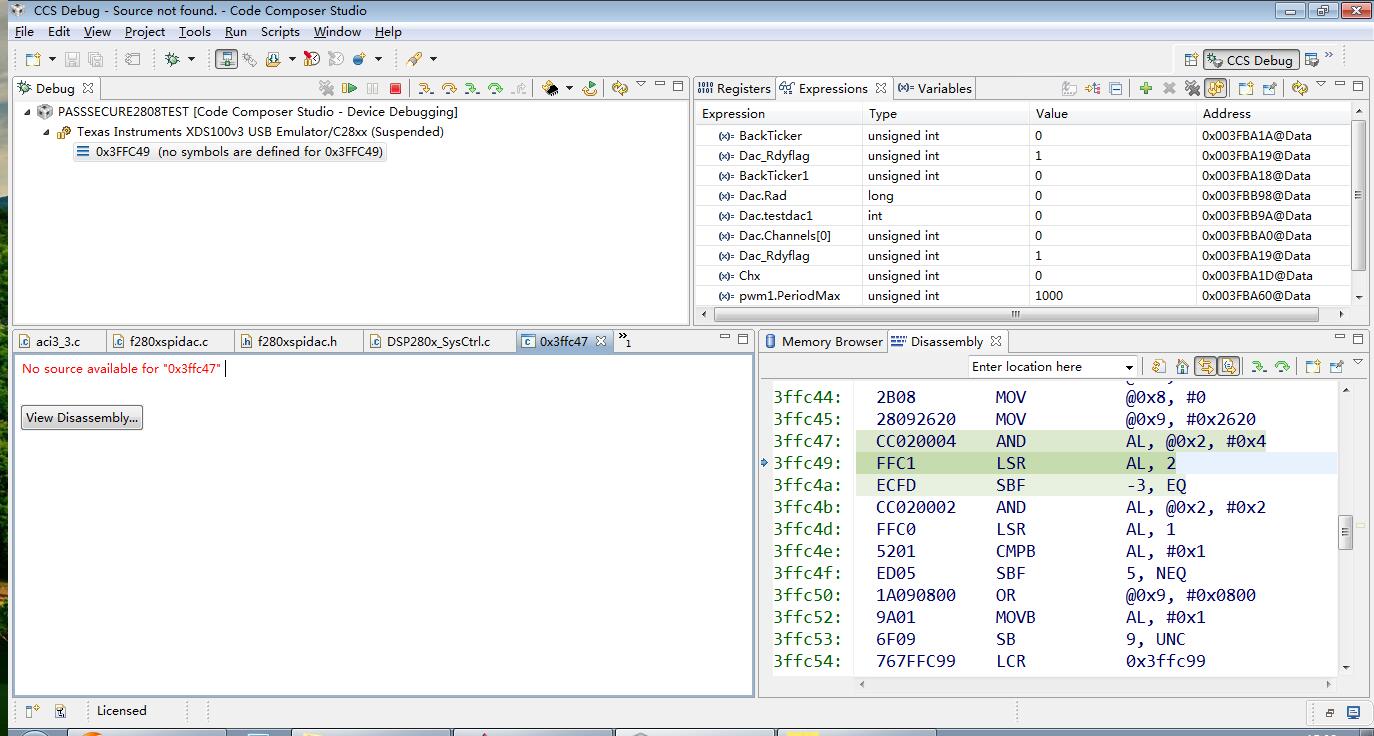Click the green Resume button in Debug toolbar
This screenshot has width=1374, height=736.
349,88
